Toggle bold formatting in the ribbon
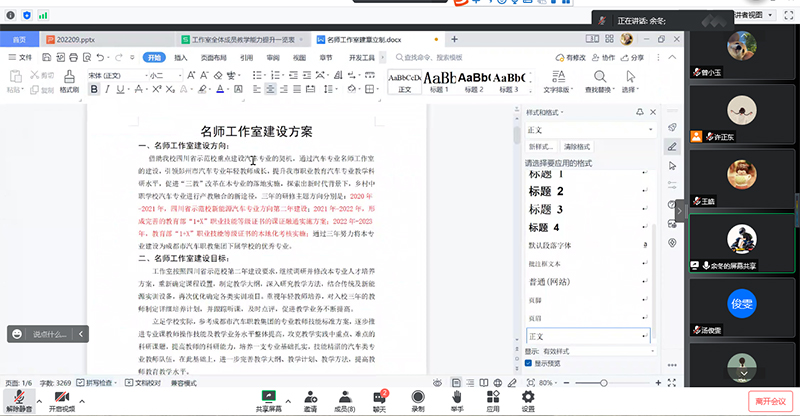This screenshot has height=416, width=800. 95,89
